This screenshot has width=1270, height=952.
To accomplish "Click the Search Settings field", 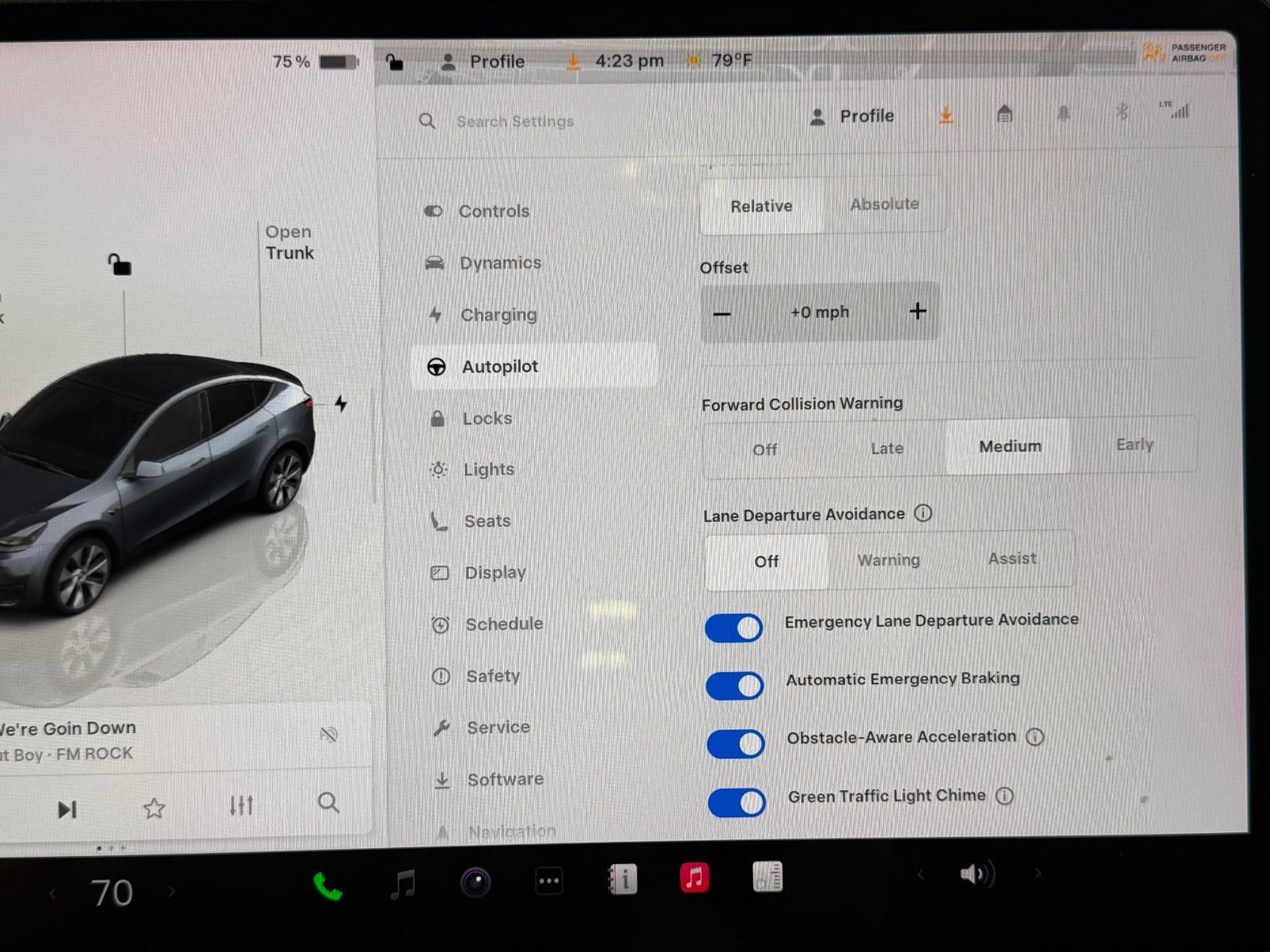I will pyautogui.click(x=515, y=121).
